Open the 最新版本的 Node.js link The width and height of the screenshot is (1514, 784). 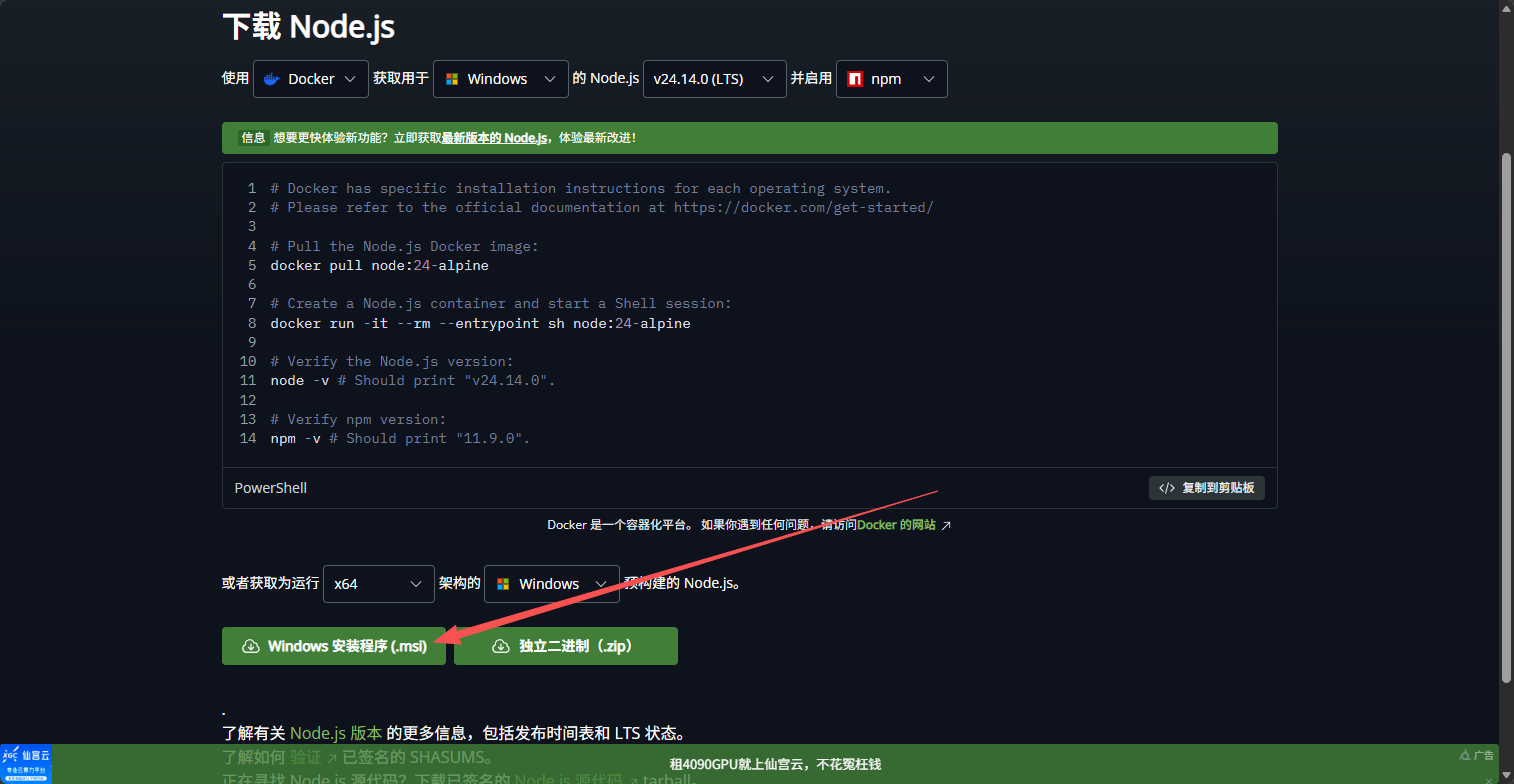coord(494,138)
